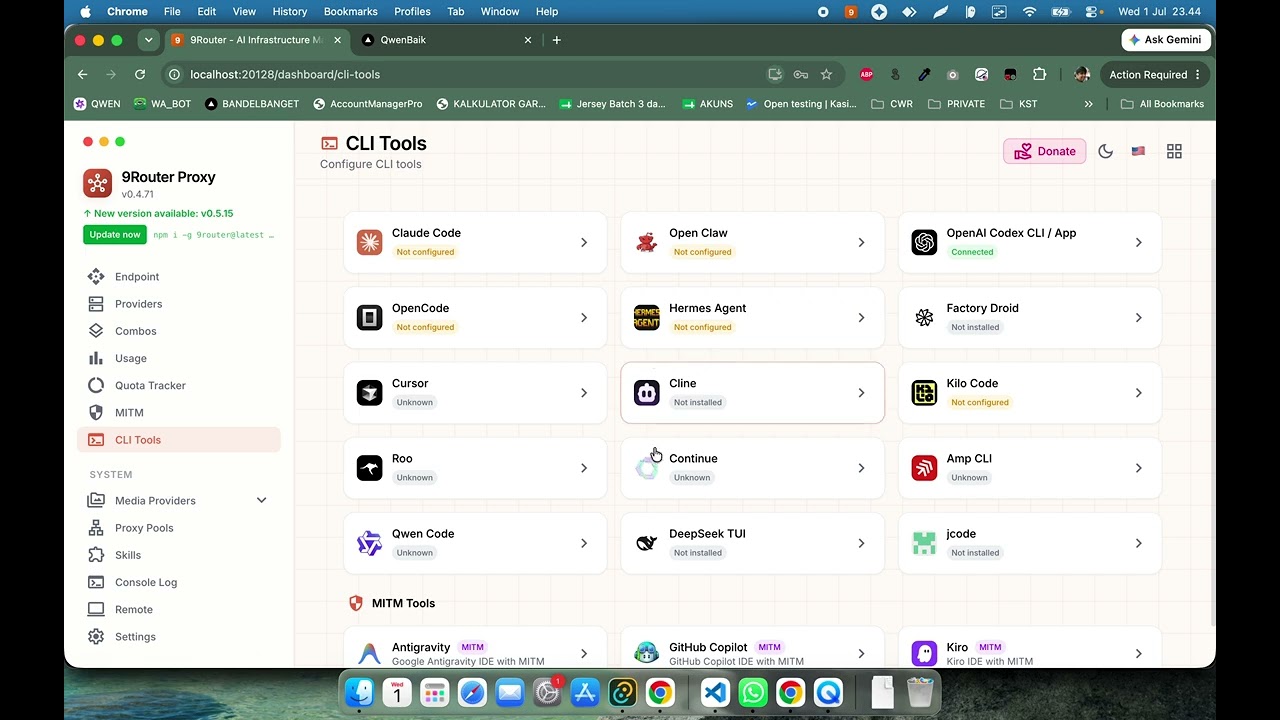This screenshot has width=1280, height=720.
Task: Click the Ask Gemini button
Action: point(1166,40)
